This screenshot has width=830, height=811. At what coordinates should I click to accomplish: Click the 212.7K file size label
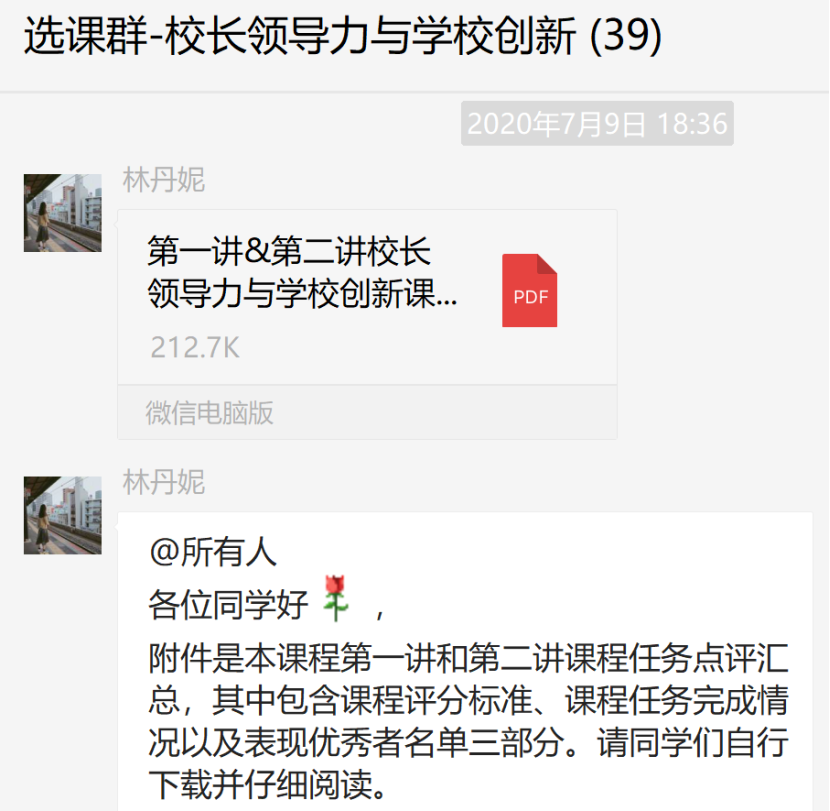[x=195, y=347]
